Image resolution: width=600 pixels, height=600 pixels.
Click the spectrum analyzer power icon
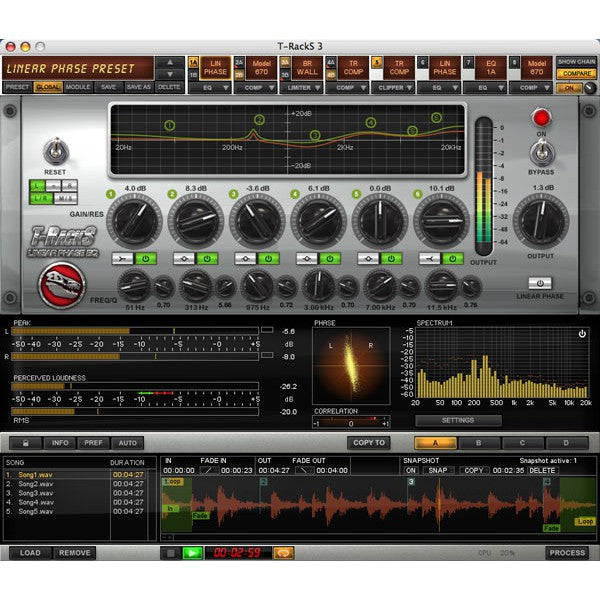[x=582, y=334]
